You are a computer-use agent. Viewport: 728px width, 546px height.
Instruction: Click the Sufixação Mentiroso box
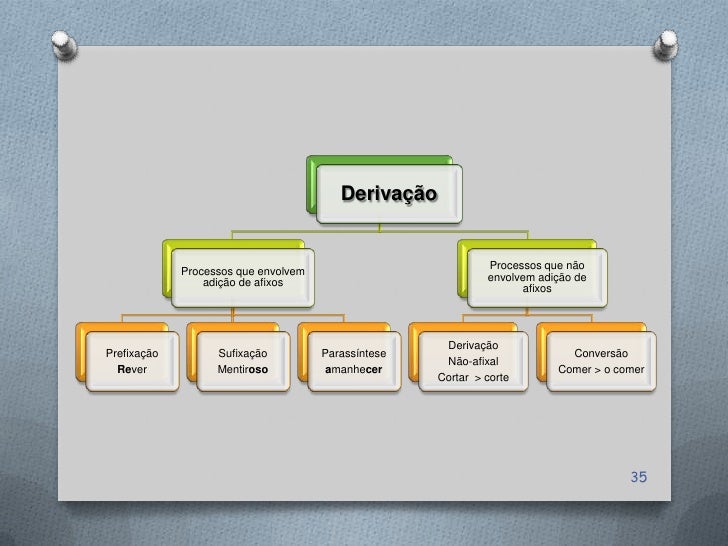[x=243, y=361]
